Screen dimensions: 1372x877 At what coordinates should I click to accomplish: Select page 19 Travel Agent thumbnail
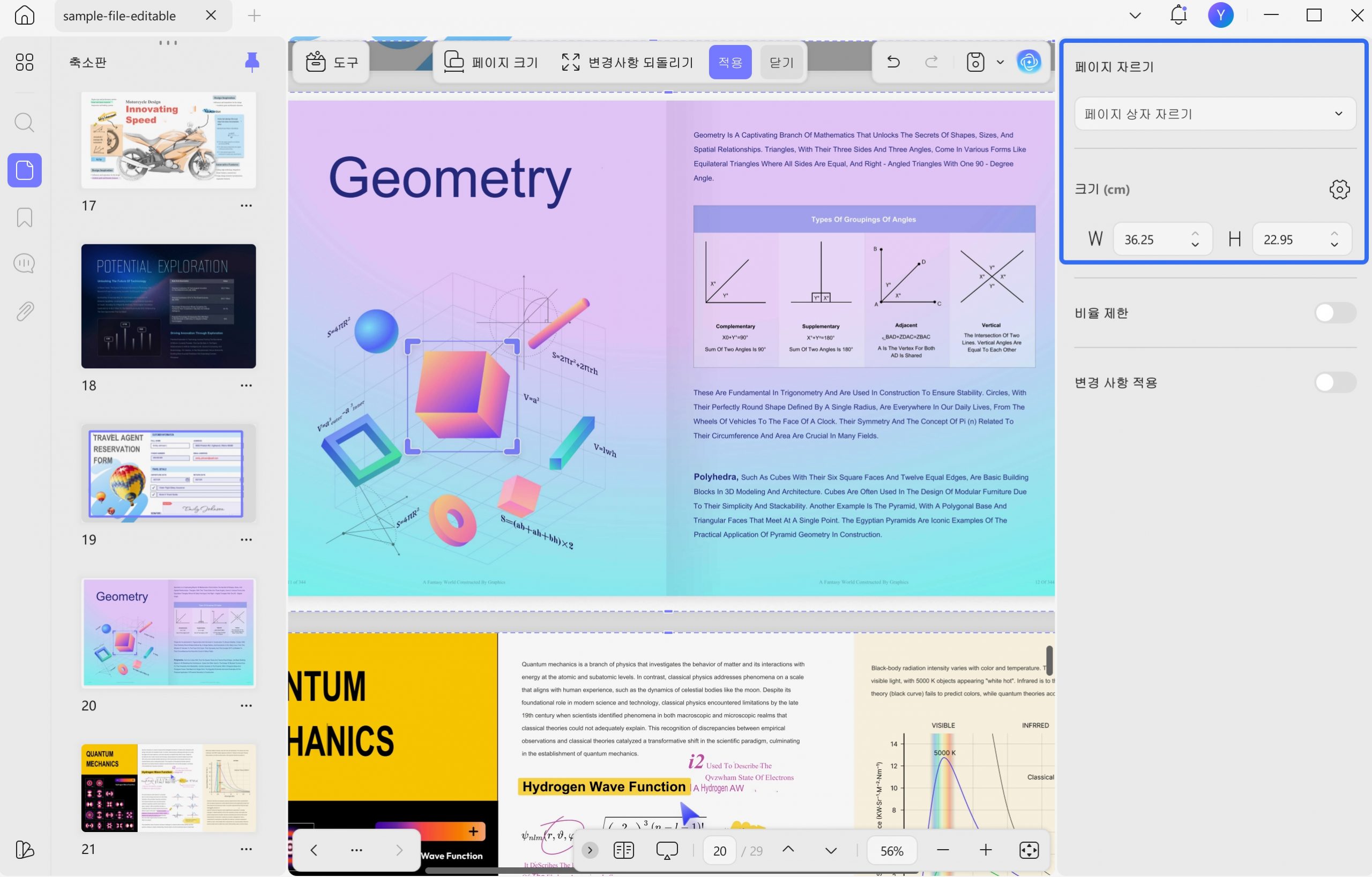click(x=169, y=474)
